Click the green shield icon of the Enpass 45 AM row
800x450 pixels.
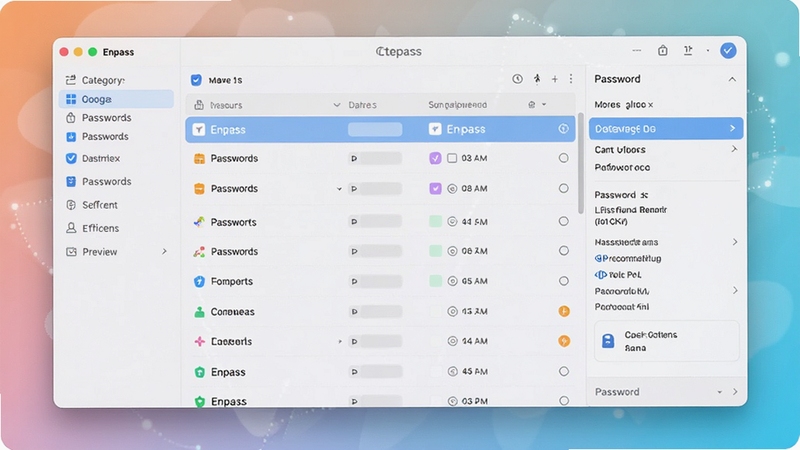tap(199, 372)
